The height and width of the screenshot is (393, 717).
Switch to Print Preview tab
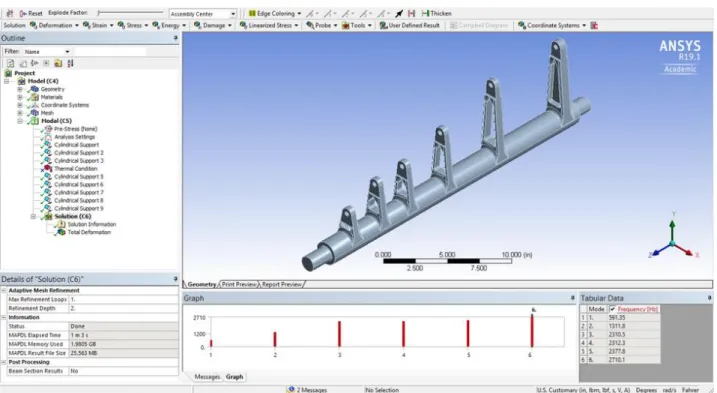239,284
